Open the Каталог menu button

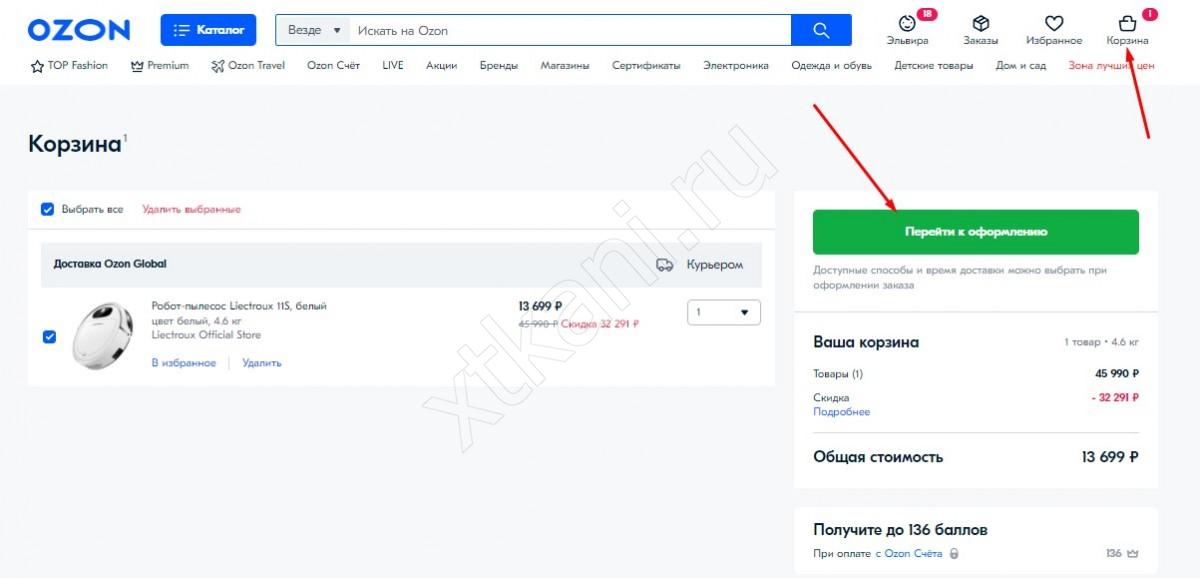pyautogui.click(x=208, y=30)
